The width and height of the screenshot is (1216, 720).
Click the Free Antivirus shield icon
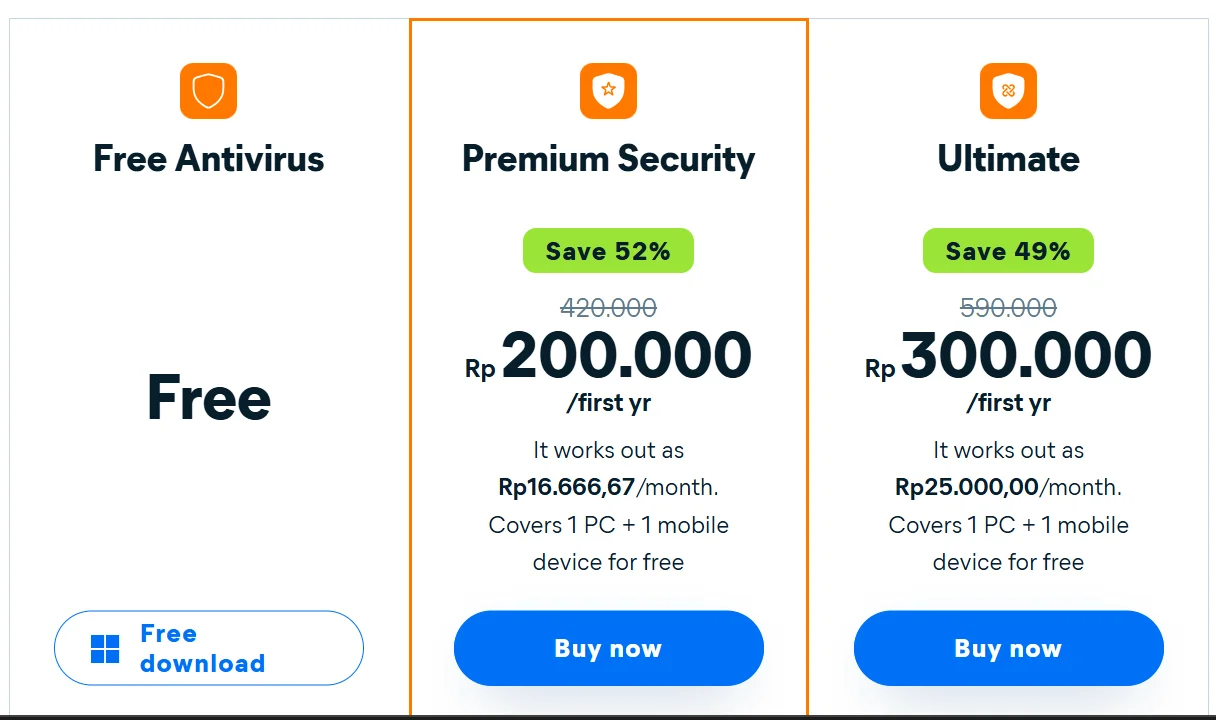tap(208, 91)
